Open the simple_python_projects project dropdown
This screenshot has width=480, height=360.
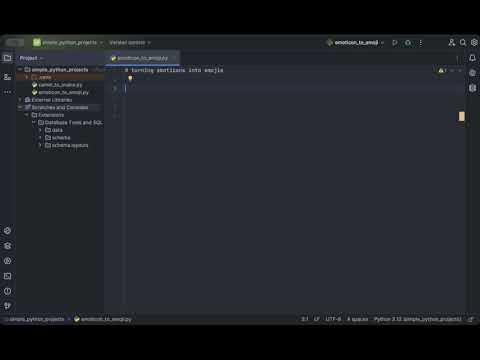click(x=68, y=43)
